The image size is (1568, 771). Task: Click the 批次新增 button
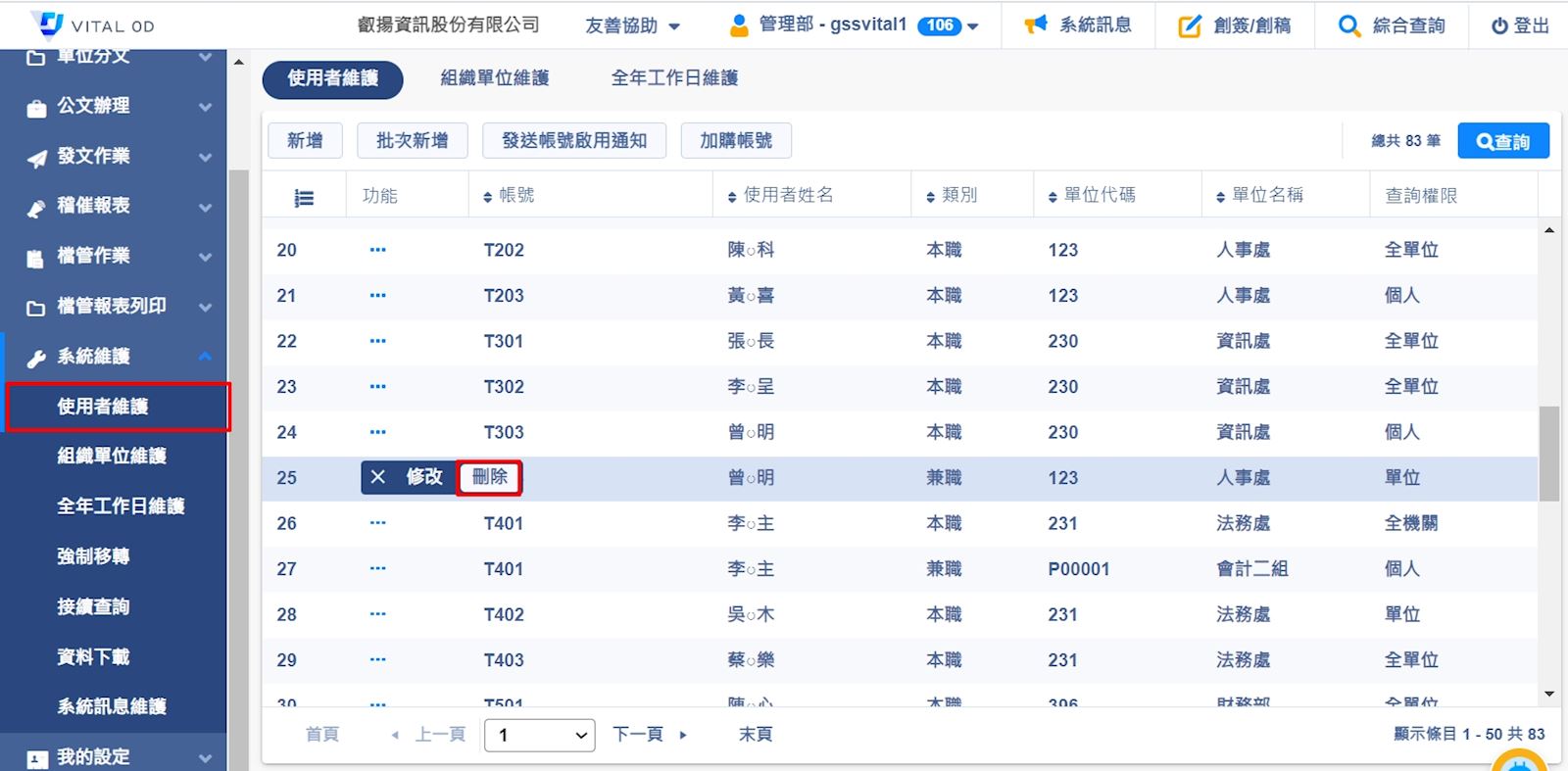412,141
